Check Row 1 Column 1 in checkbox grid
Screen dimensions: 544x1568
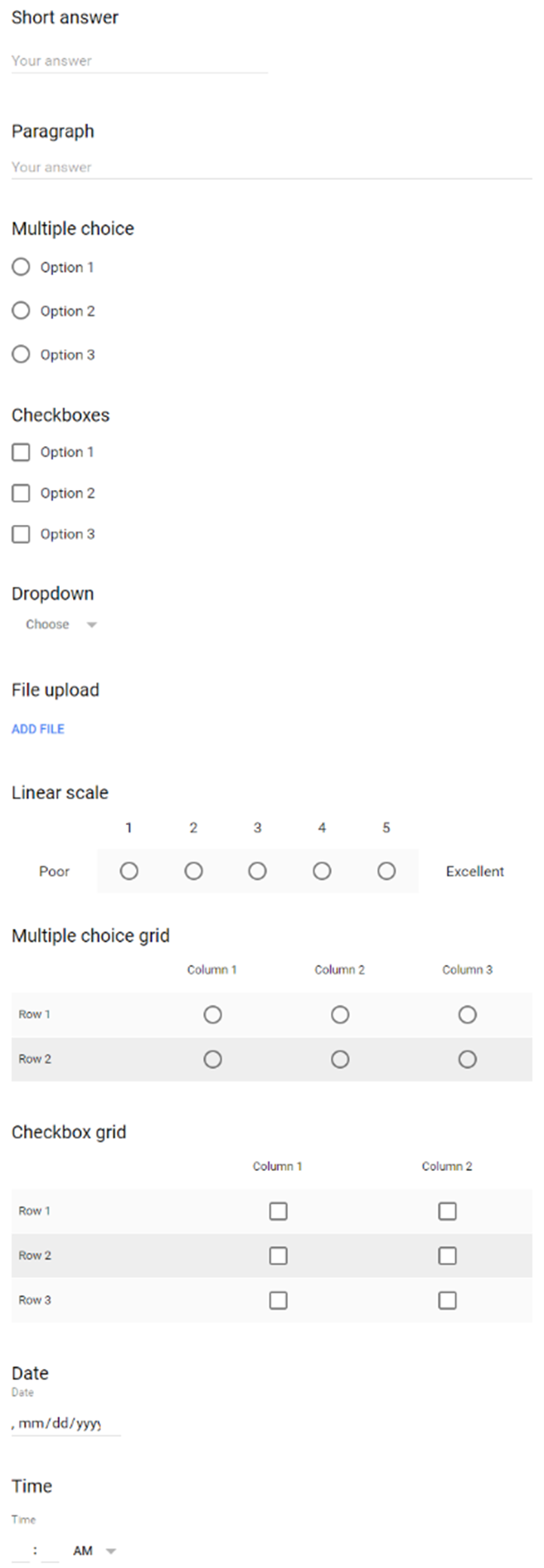click(279, 1211)
